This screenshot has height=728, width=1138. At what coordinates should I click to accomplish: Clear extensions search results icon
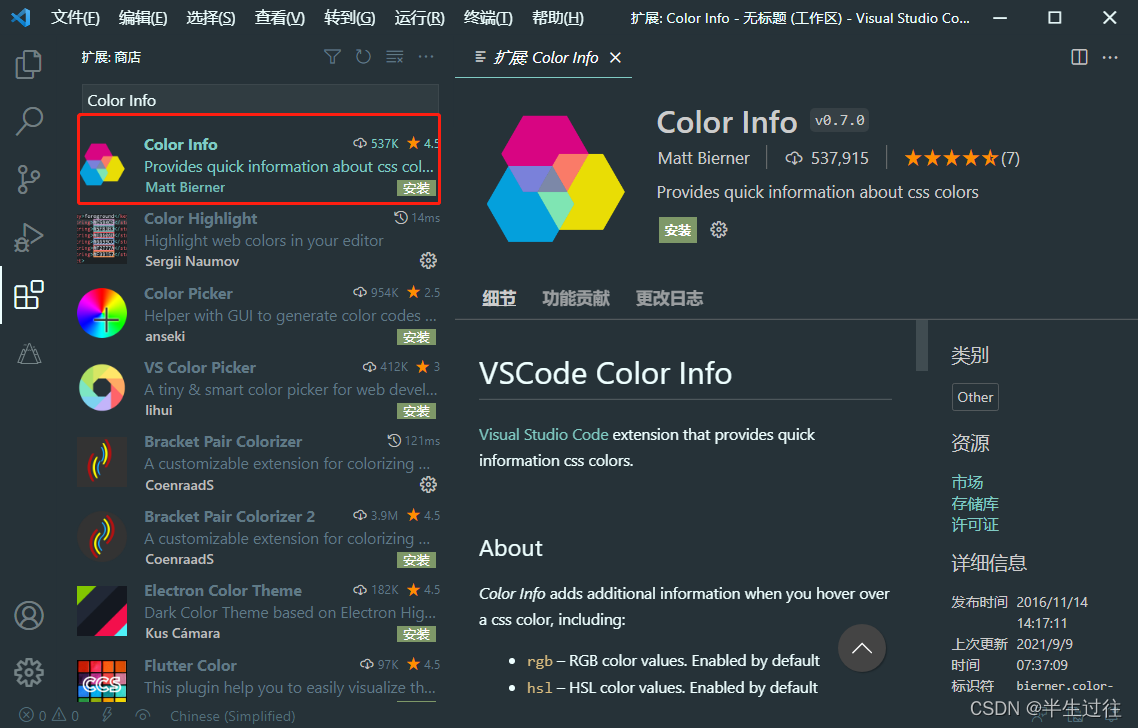pyautogui.click(x=395, y=57)
